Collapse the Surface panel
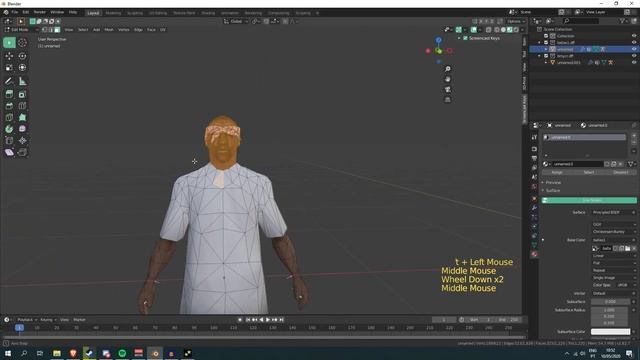Viewport: 640px width, 360px height. pyautogui.click(x=553, y=191)
